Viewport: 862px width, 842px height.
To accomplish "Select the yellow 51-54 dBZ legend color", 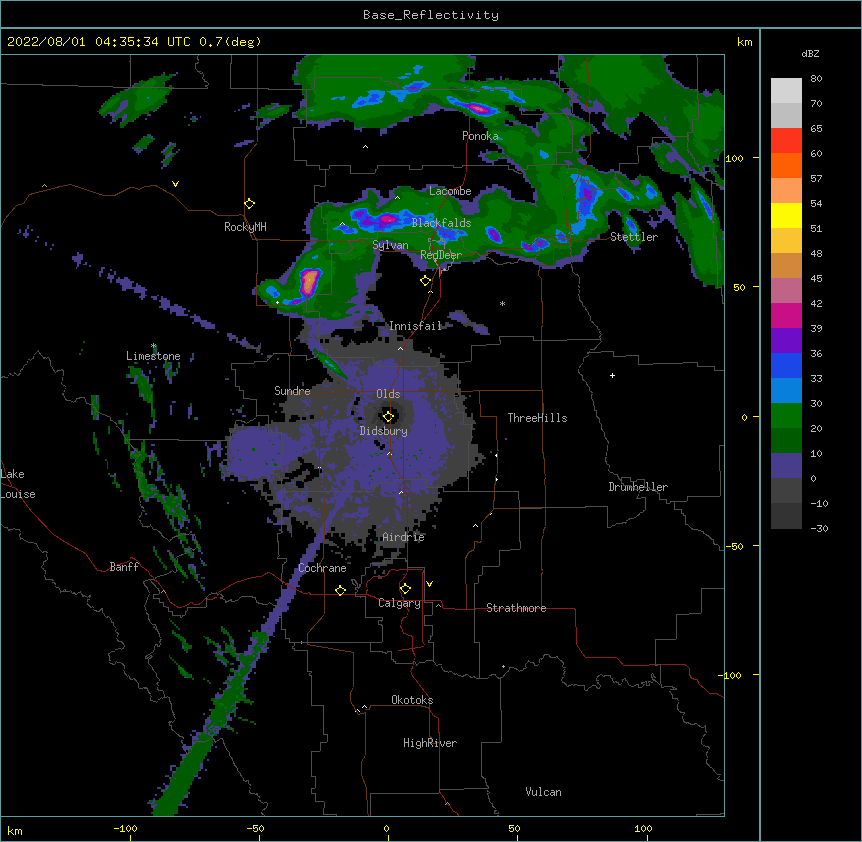I will [786, 215].
